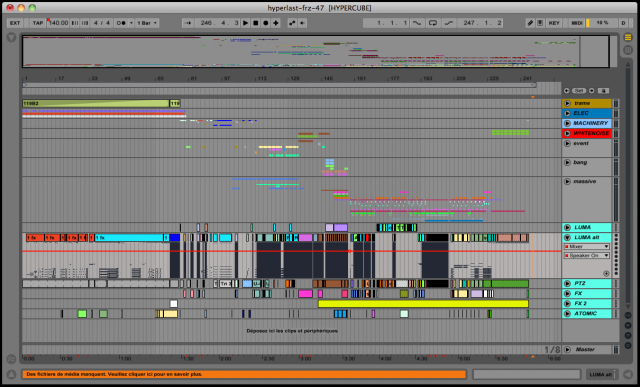Screen dimensions: 640x387
Task: Toggle the metronome switch
Action: pyautogui.click(x=121, y=23)
